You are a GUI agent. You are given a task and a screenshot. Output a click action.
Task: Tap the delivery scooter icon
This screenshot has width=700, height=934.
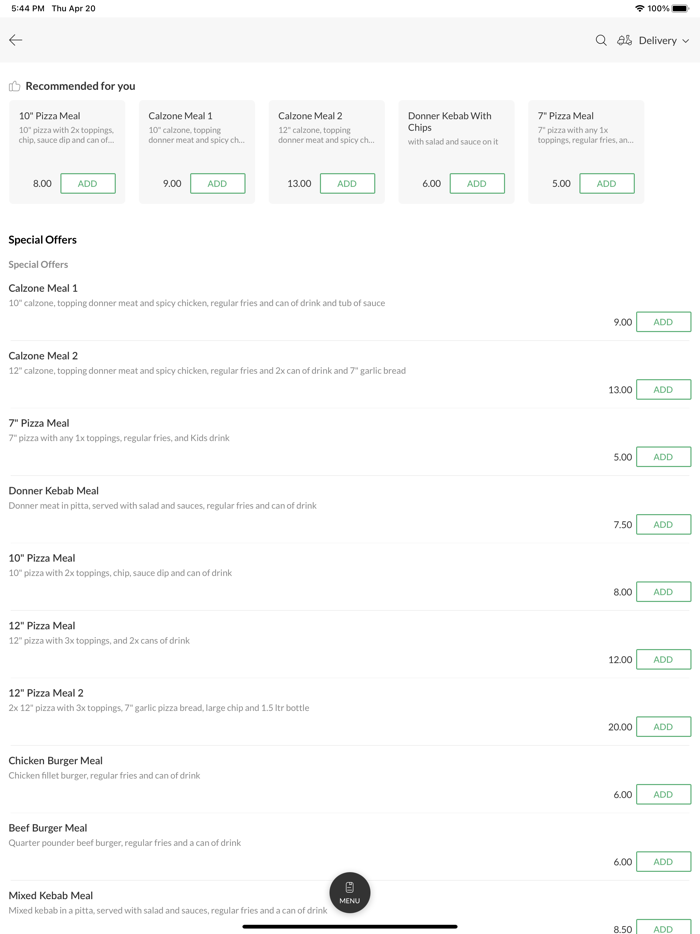pyautogui.click(x=624, y=41)
